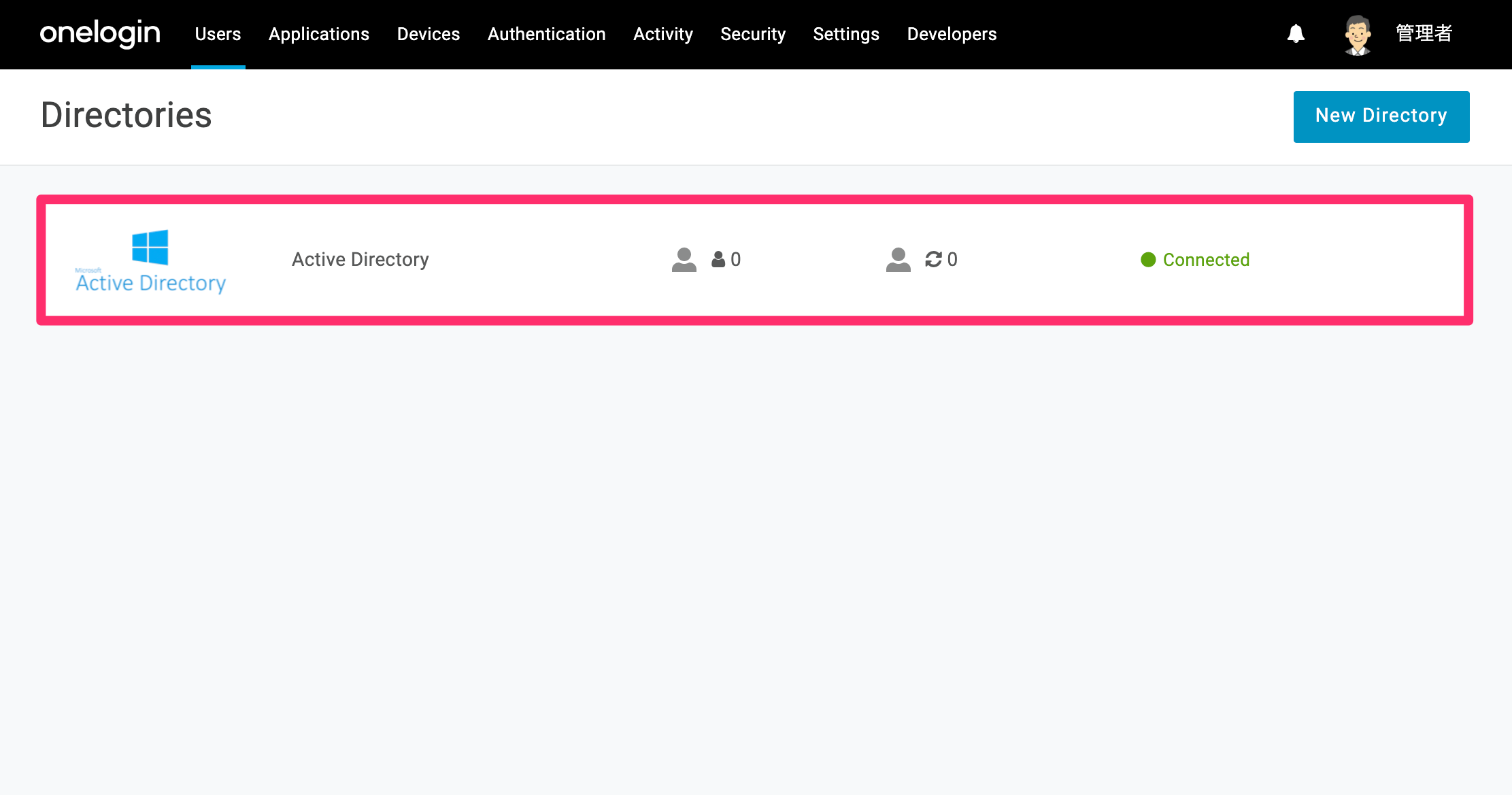Open the Activity menu
Screen dimensions: 1512x795
click(x=663, y=34)
